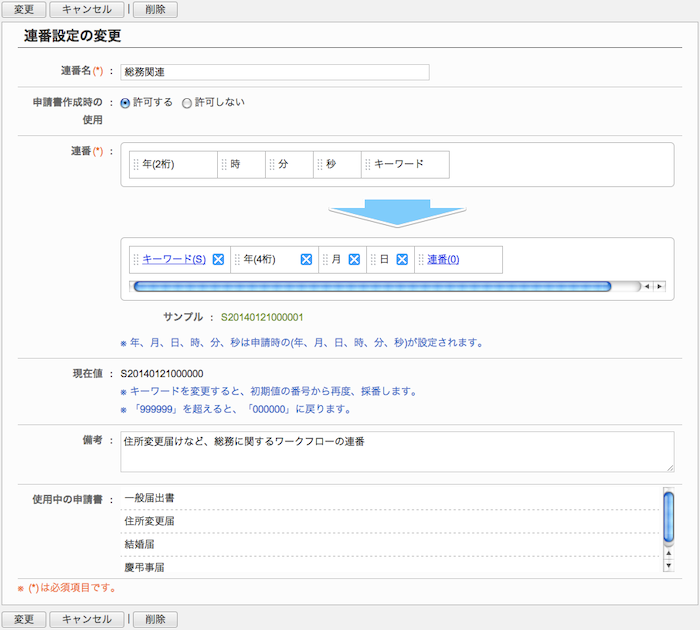Click the bottom 削除 button

point(155,619)
